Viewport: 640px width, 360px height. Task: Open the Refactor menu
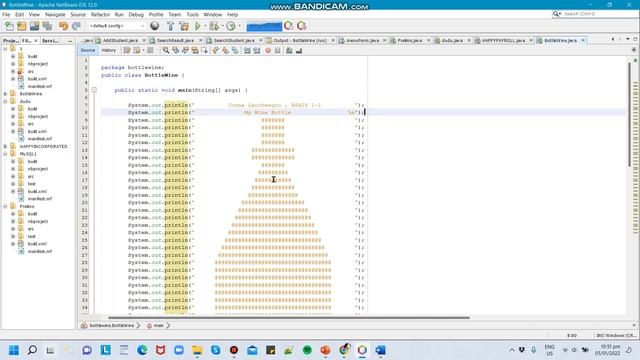tap(100, 14)
